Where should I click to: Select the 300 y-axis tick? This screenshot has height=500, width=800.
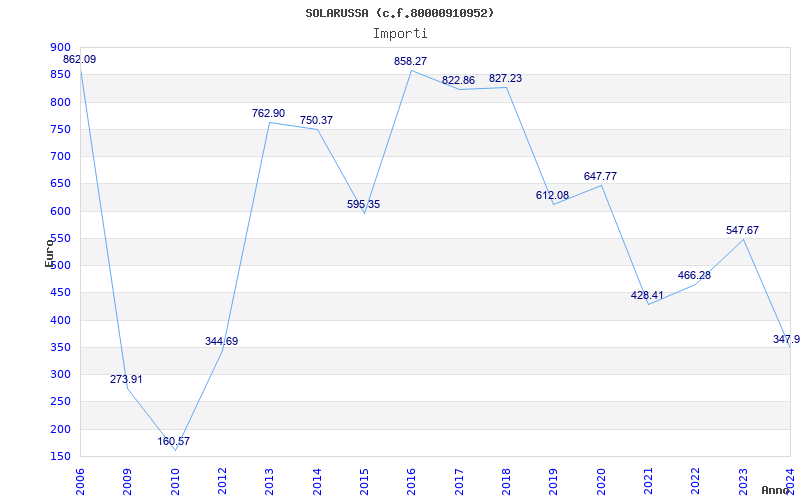click(60, 374)
